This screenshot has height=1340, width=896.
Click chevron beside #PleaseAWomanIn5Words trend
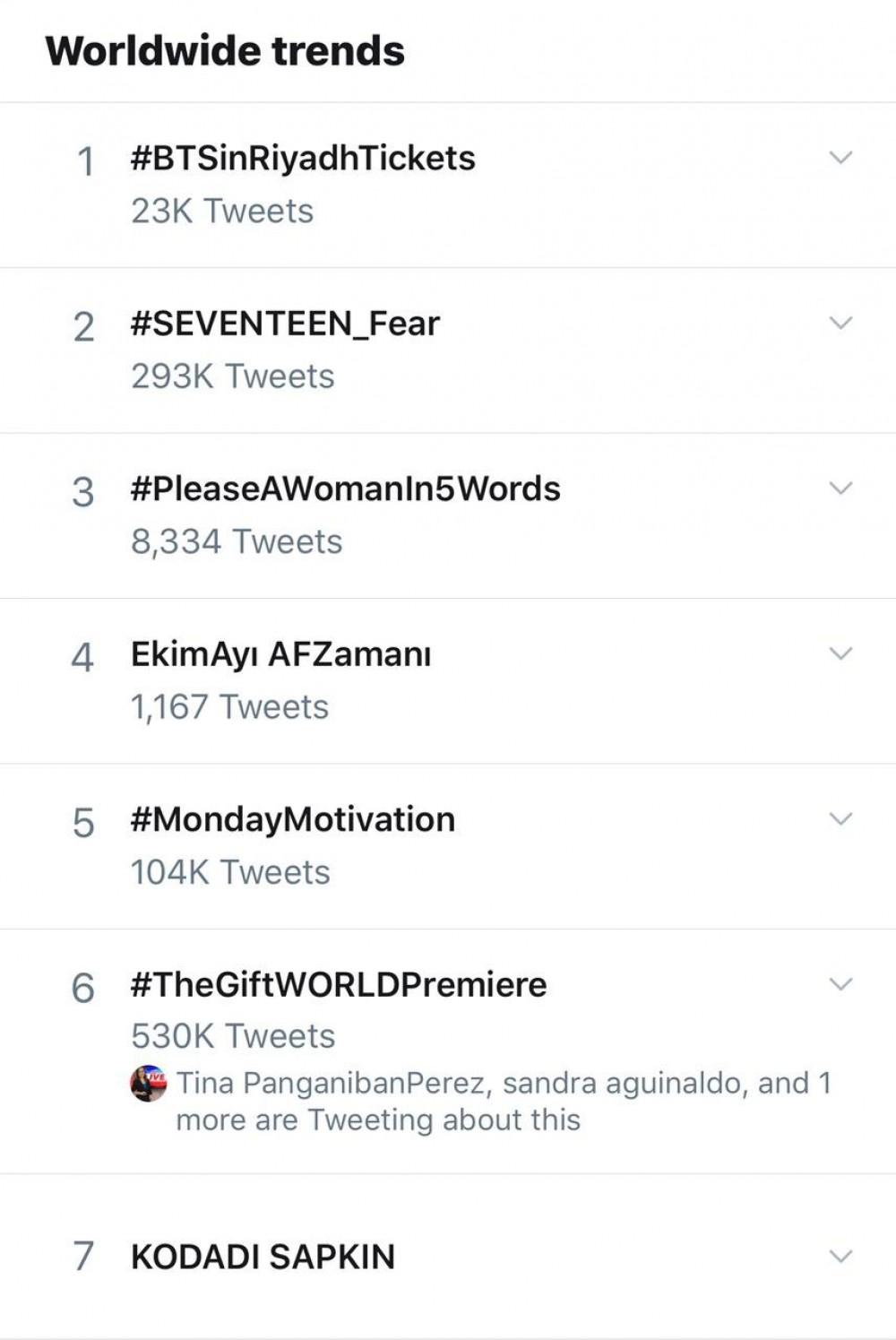pyautogui.click(x=840, y=488)
